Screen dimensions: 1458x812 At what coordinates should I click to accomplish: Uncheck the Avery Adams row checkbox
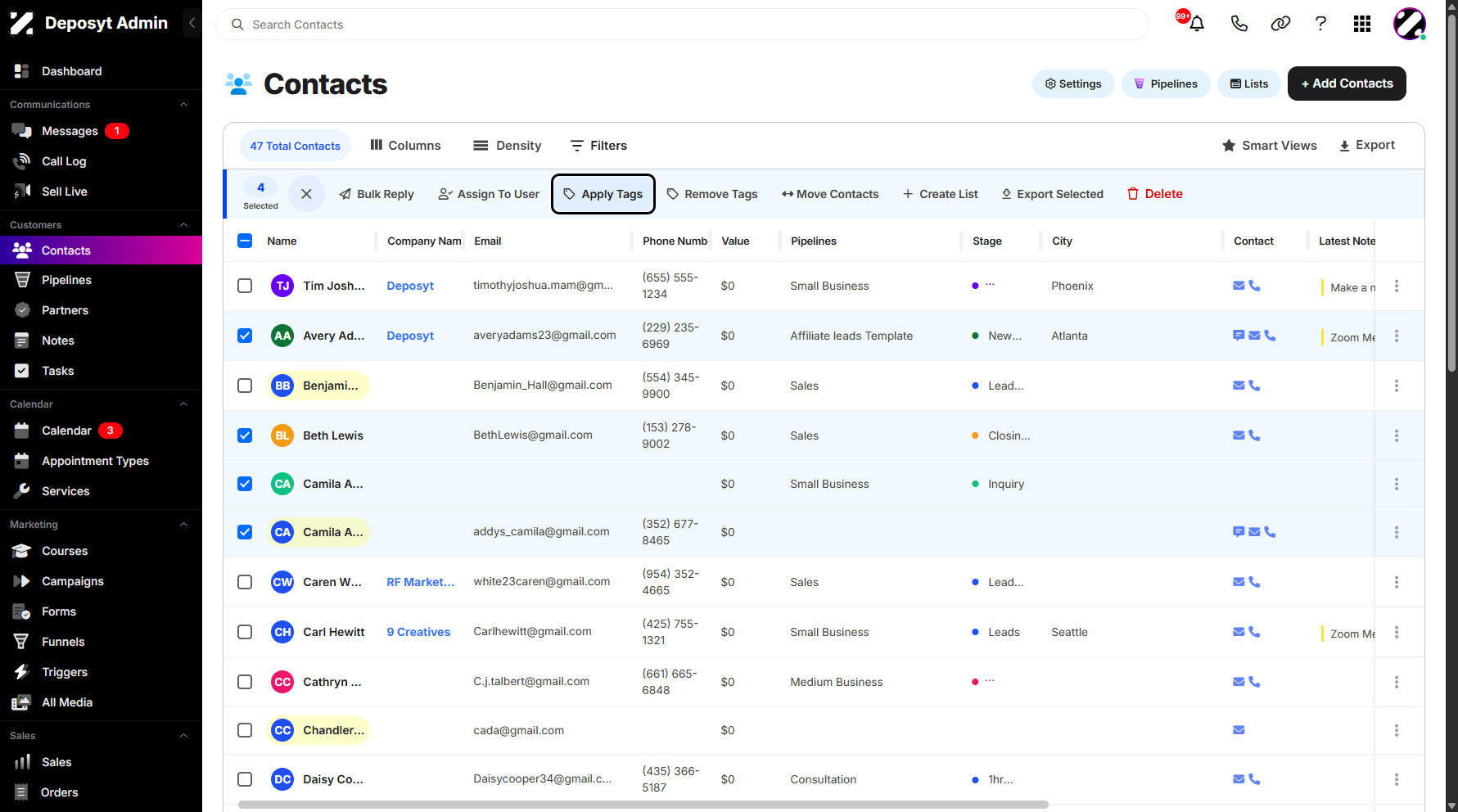pos(245,336)
